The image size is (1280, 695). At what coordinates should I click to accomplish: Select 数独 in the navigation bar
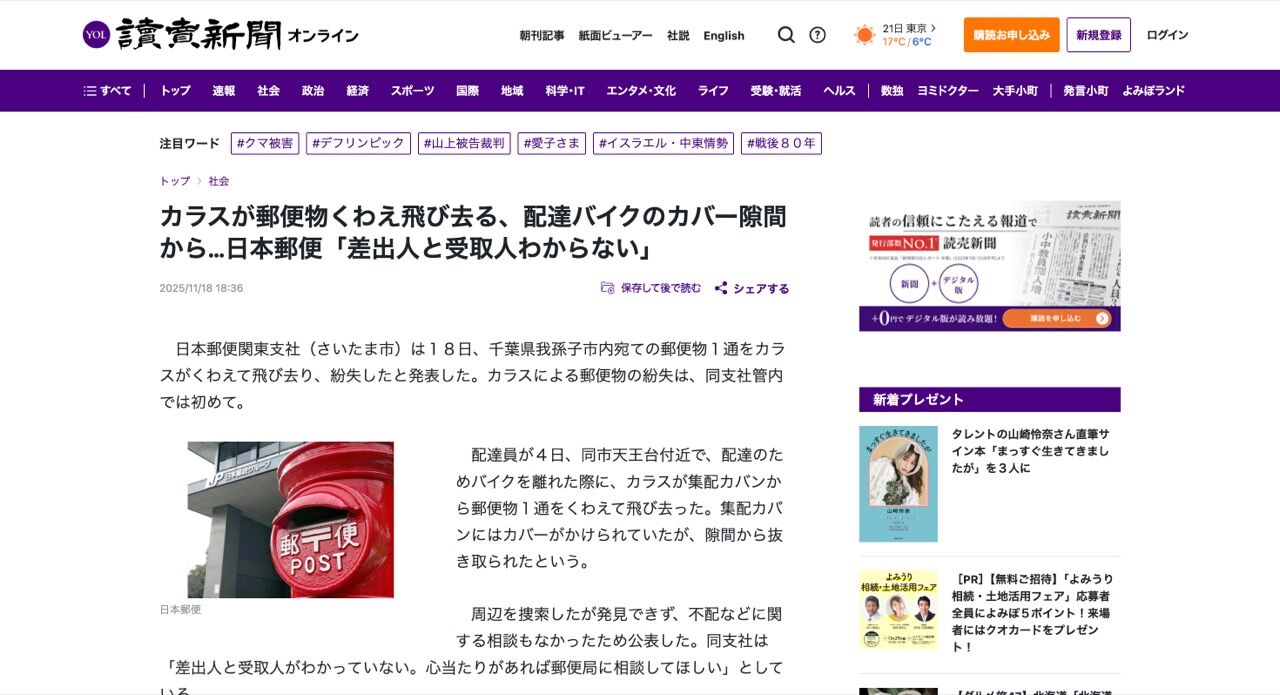pos(892,91)
